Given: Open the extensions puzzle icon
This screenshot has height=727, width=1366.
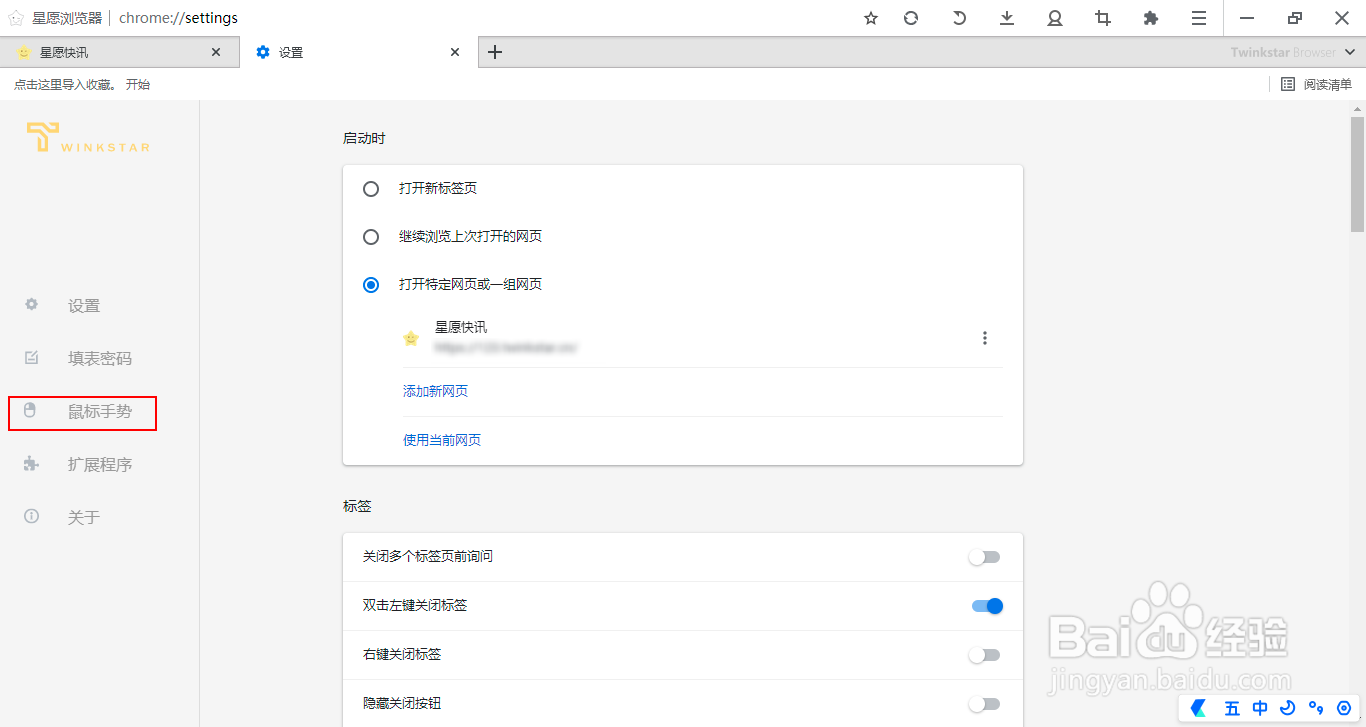Looking at the screenshot, I should 1150,18.
